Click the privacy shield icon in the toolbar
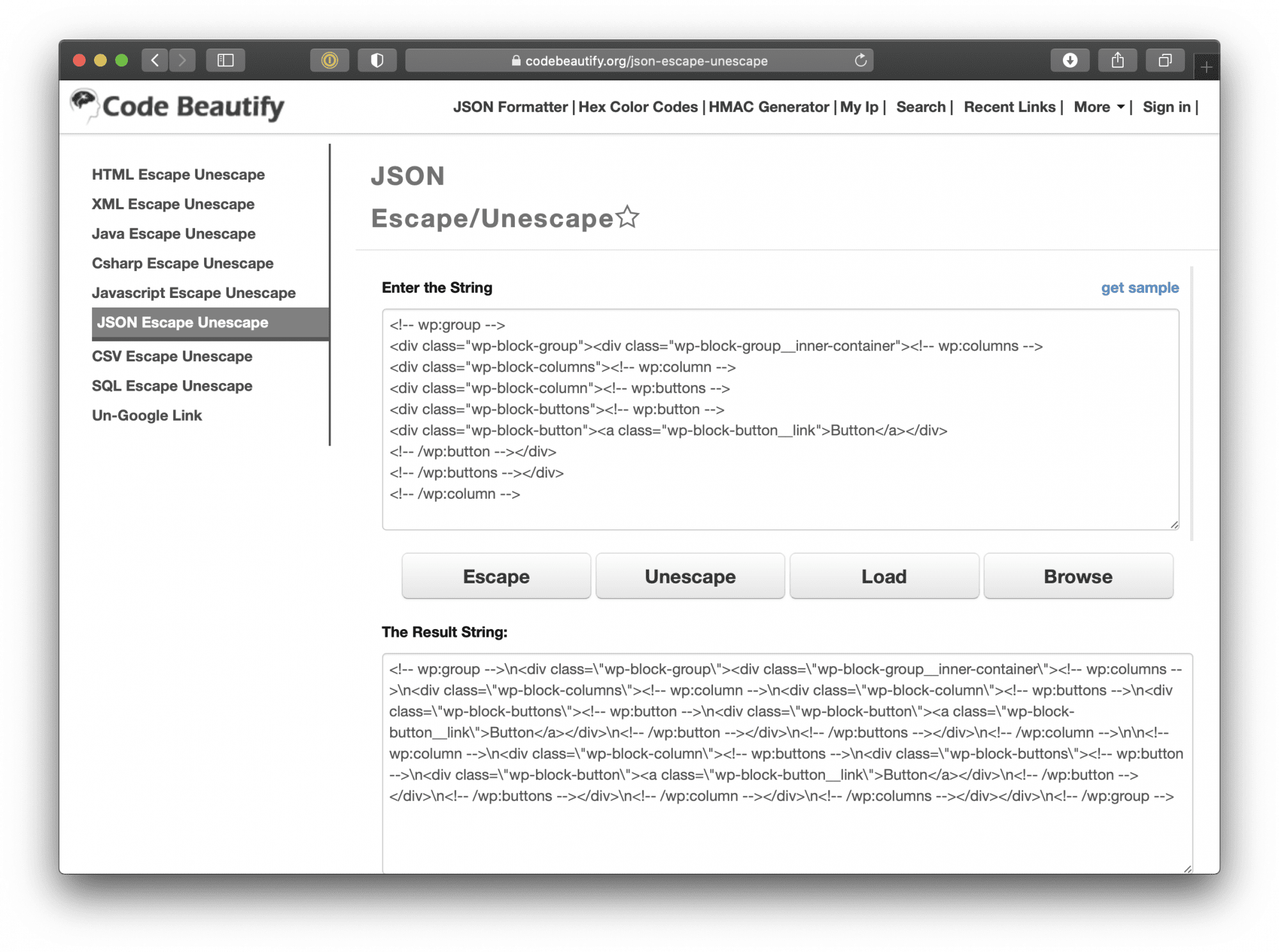1279x952 pixels. click(377, 61)
